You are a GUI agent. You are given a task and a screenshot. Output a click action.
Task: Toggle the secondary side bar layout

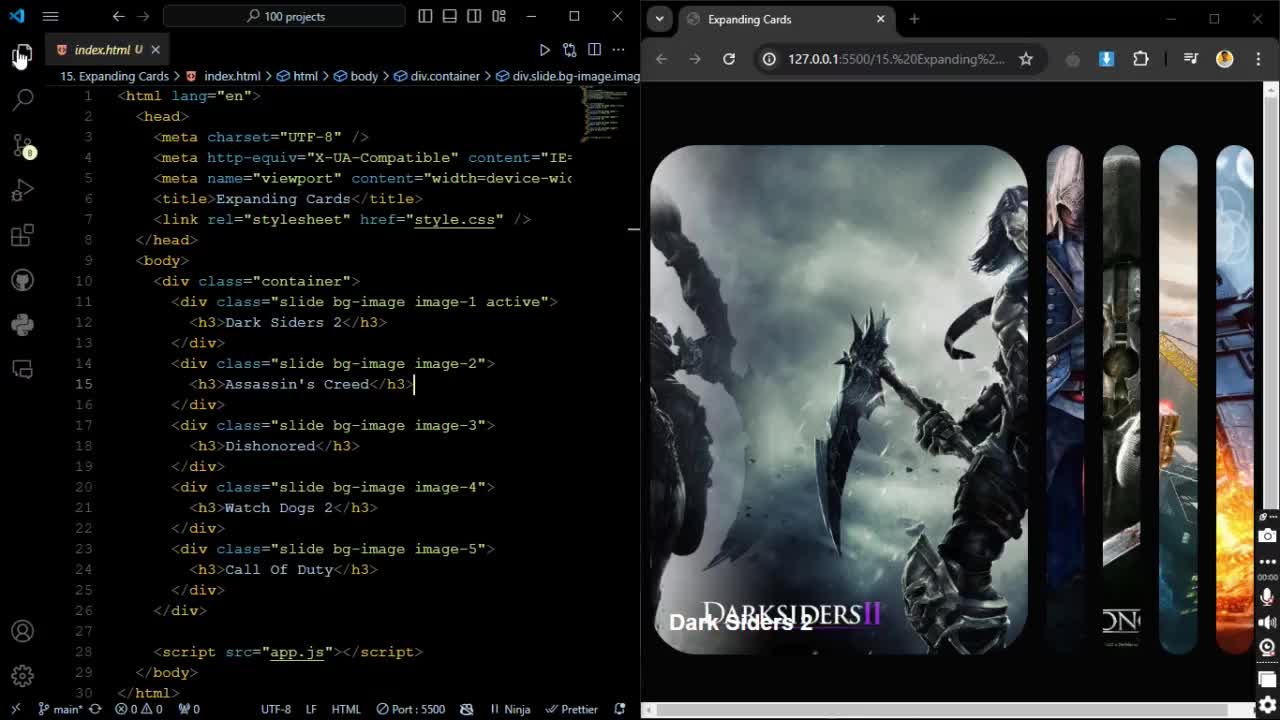(x=474, y=16)
